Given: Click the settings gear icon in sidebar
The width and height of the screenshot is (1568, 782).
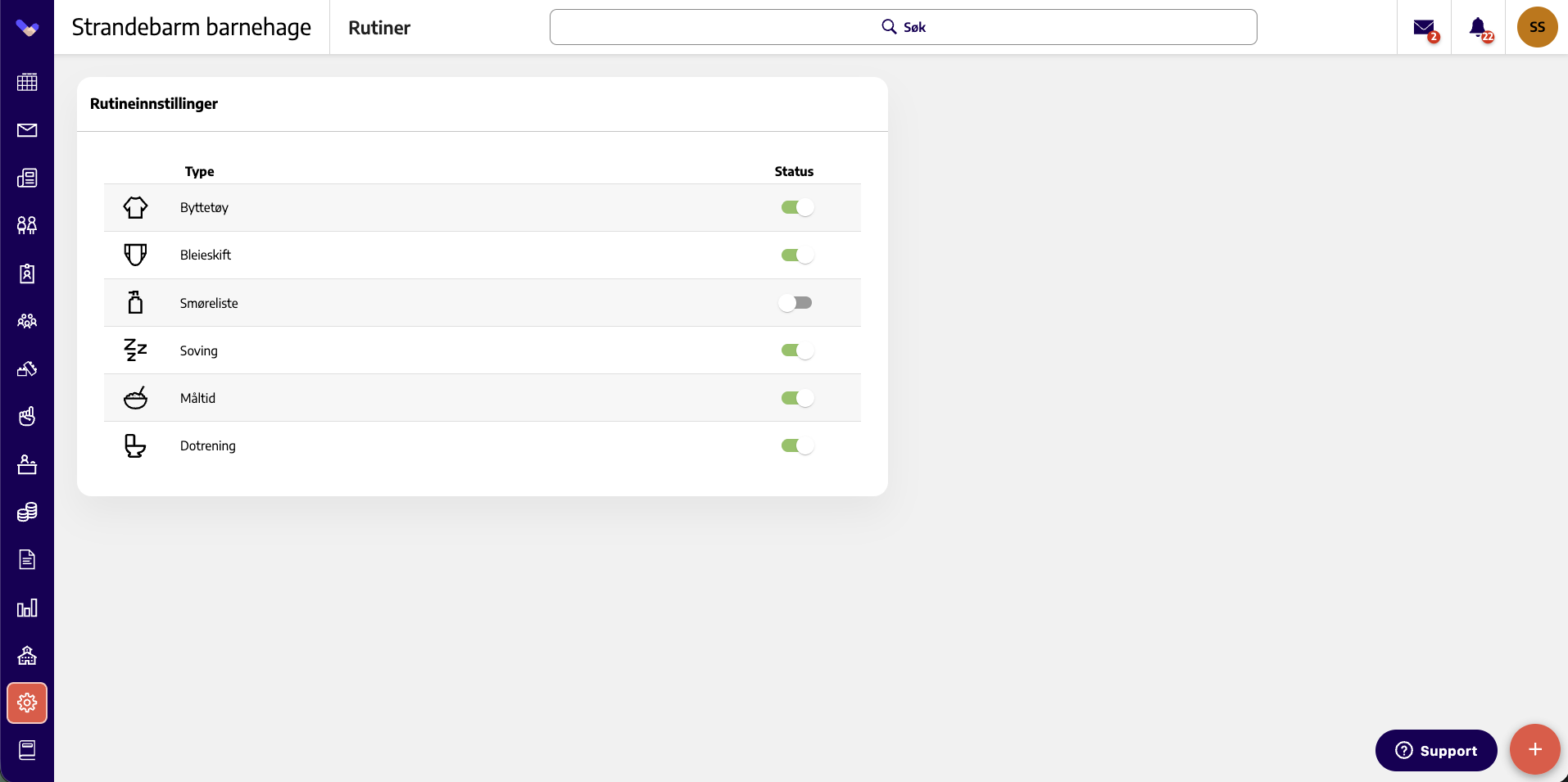Looking at the screenshot, I should point(27,703).
